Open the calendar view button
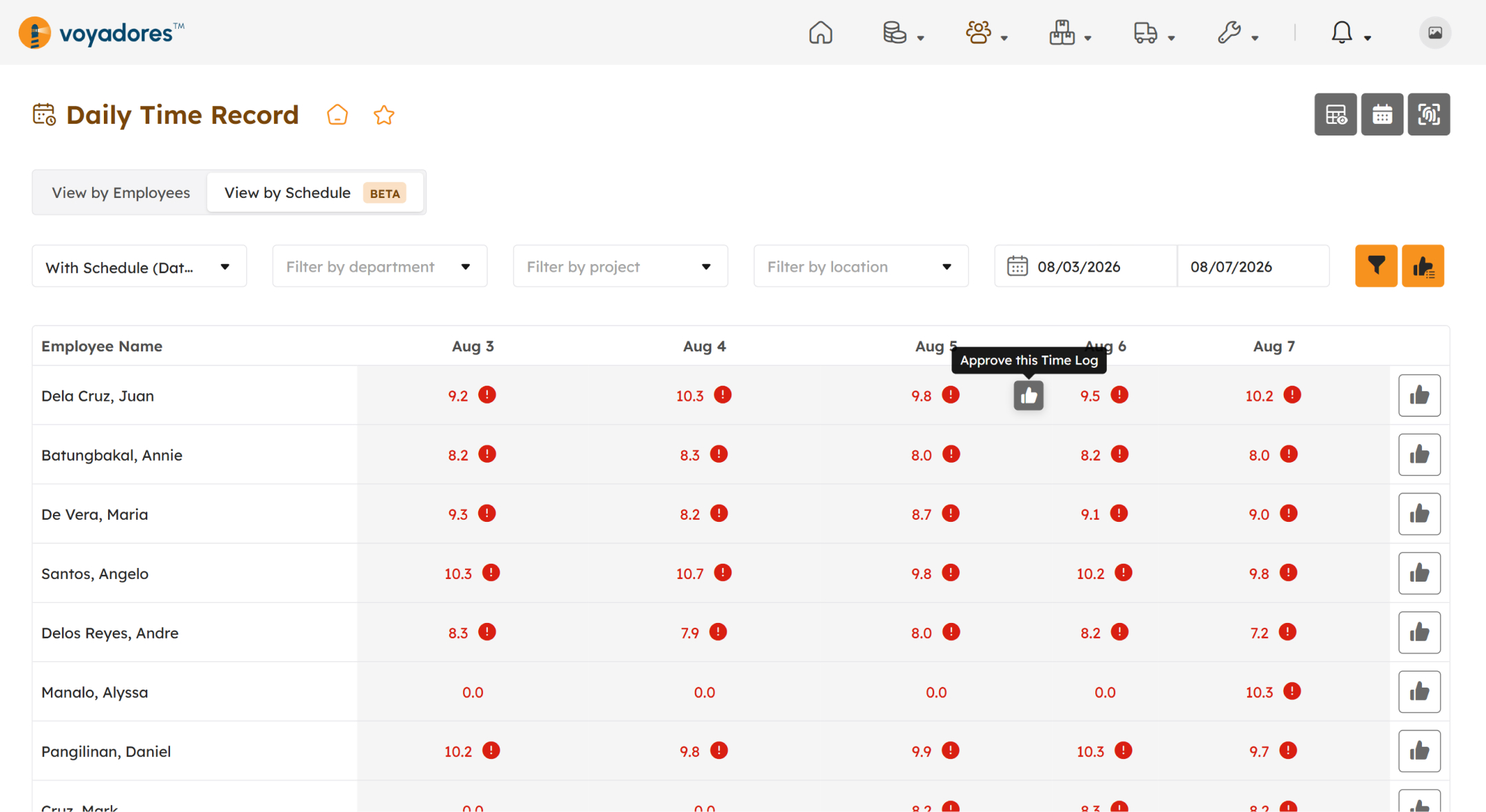Screen dimensions: 1486x812 [1382, 114]
